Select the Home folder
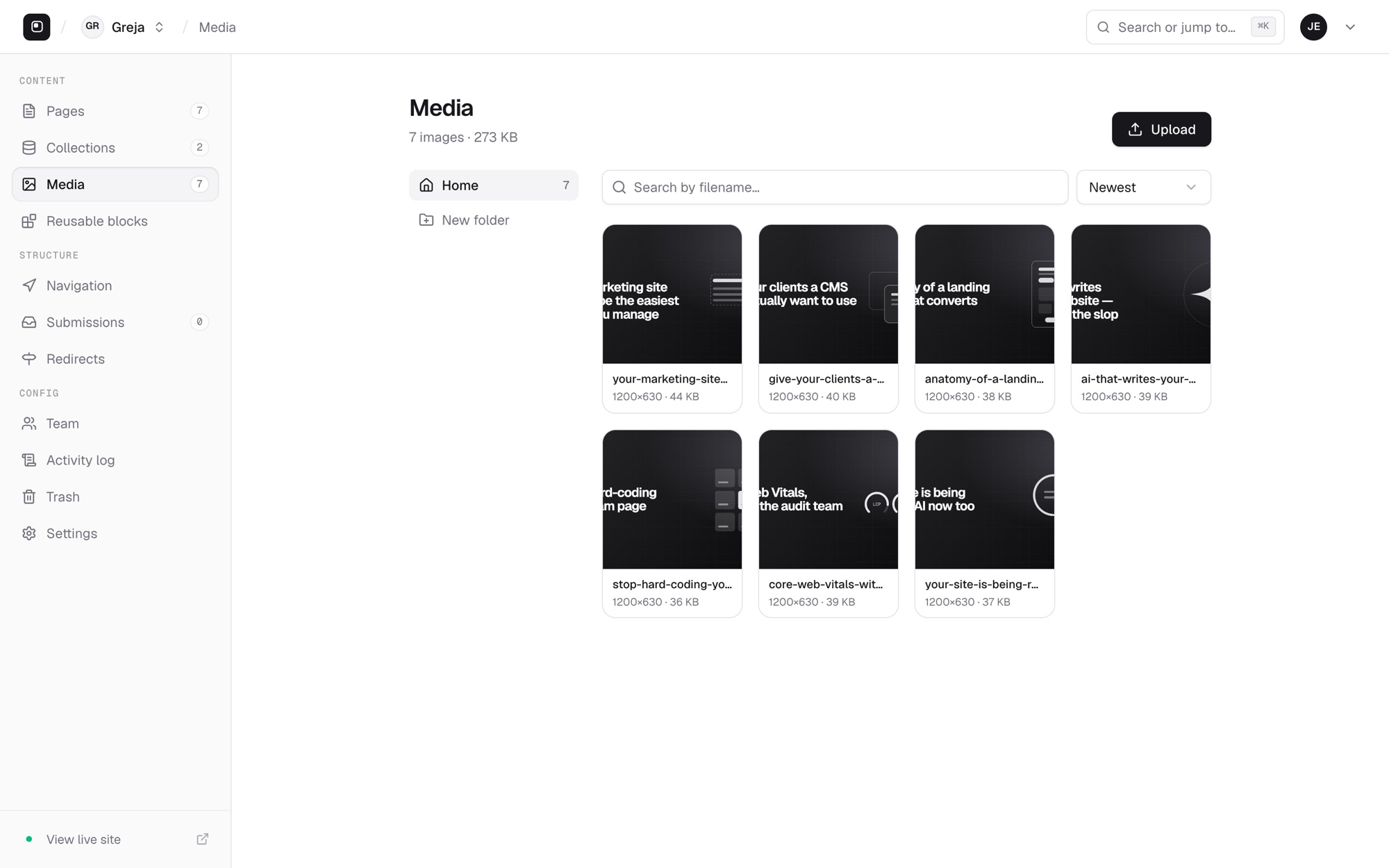This screenshot has width=1389, height=868. [494, 185]
